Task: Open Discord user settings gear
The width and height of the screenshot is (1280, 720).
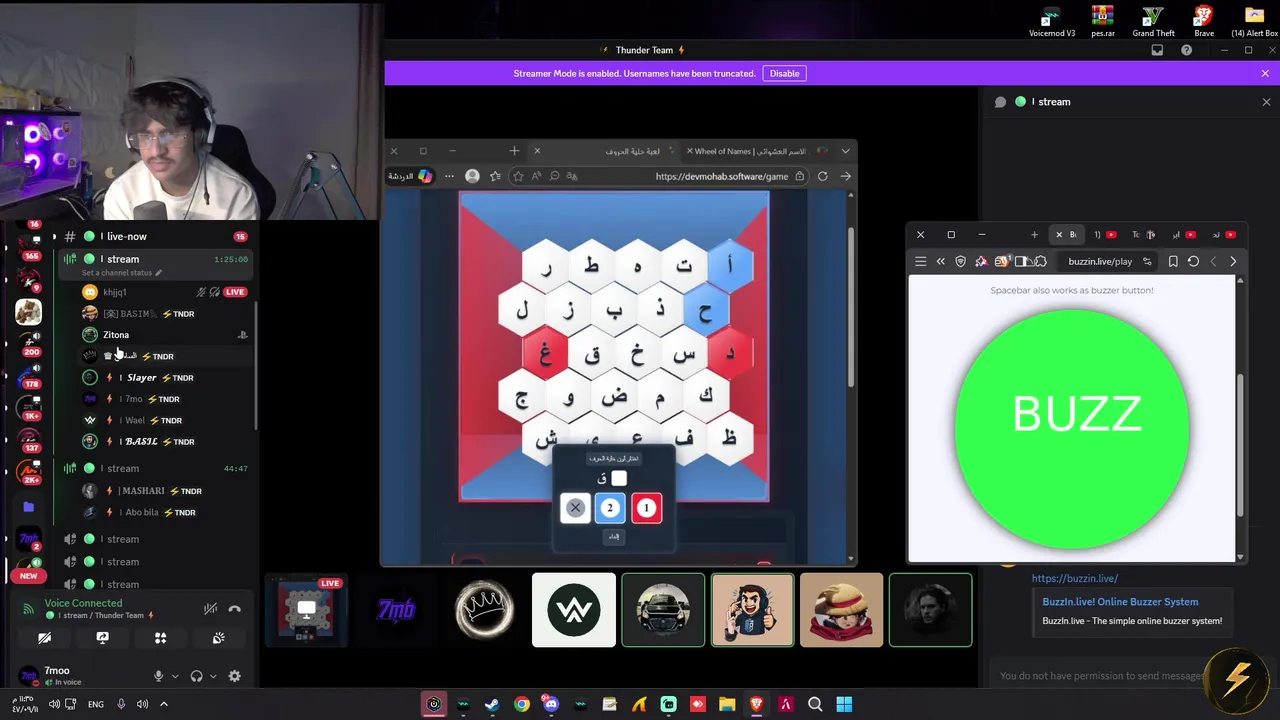Action: click(234, 676)
